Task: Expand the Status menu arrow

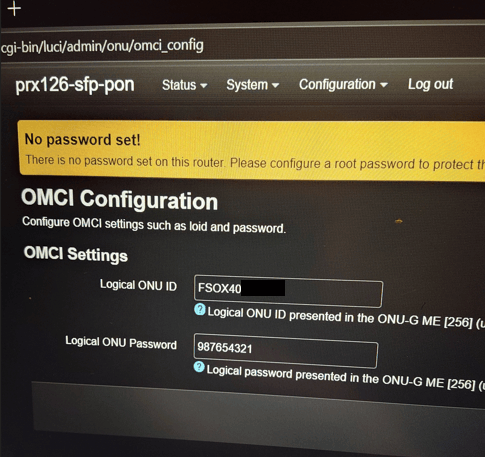Action: (204, 86)
